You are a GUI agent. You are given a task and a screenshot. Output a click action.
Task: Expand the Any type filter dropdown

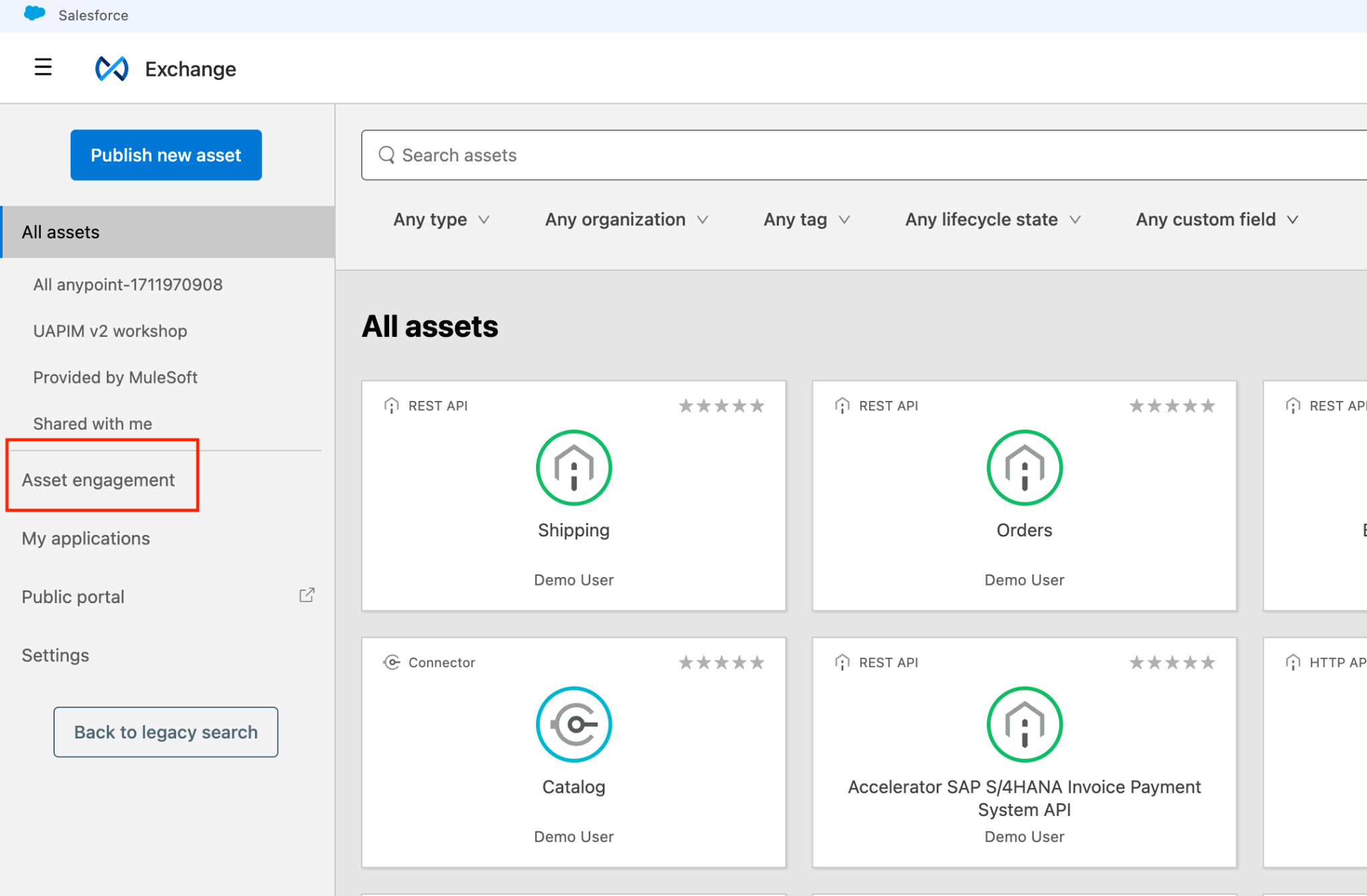[x=441, y=219]
